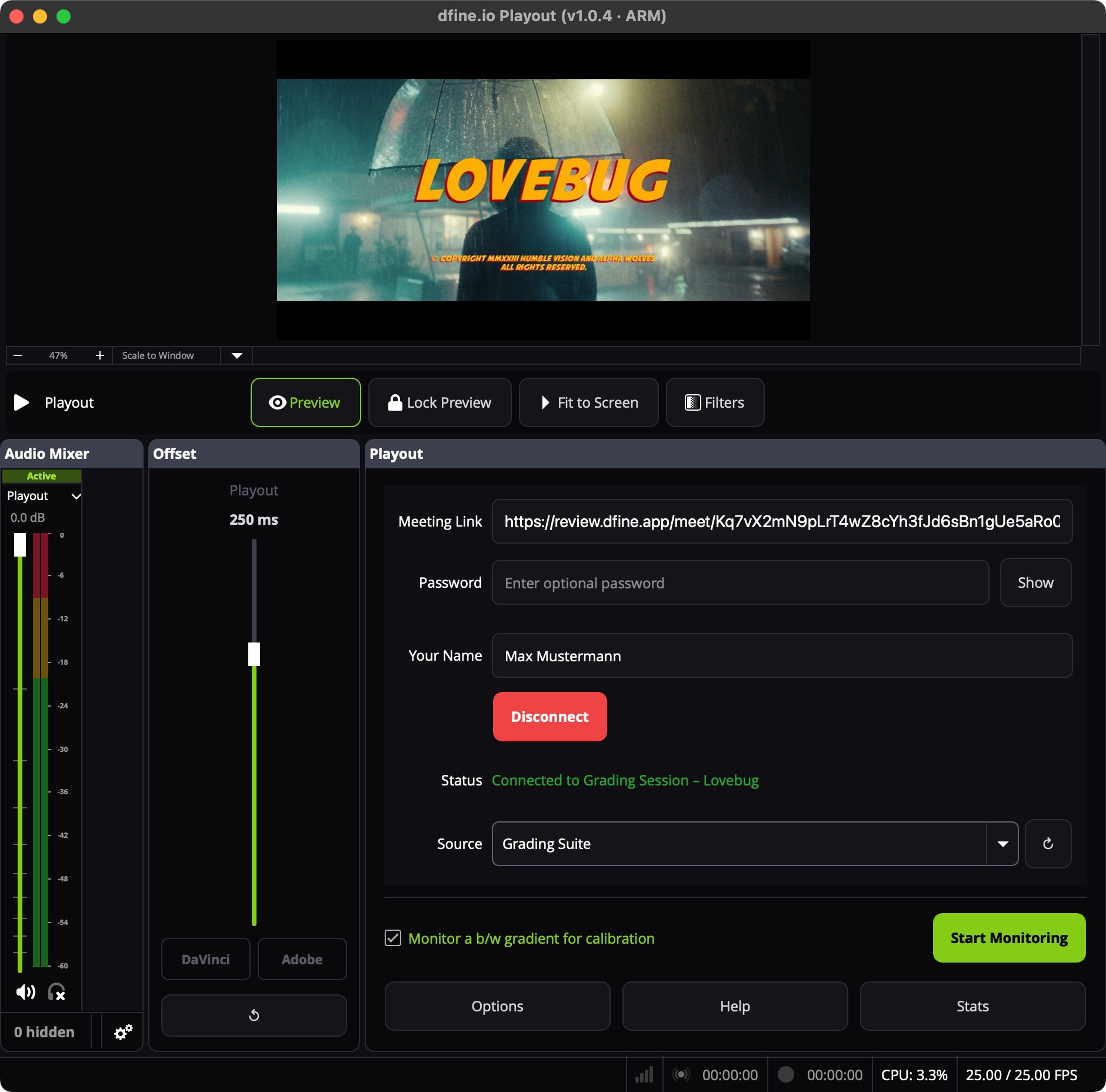Click the Audio Mixer panel header

71,454
